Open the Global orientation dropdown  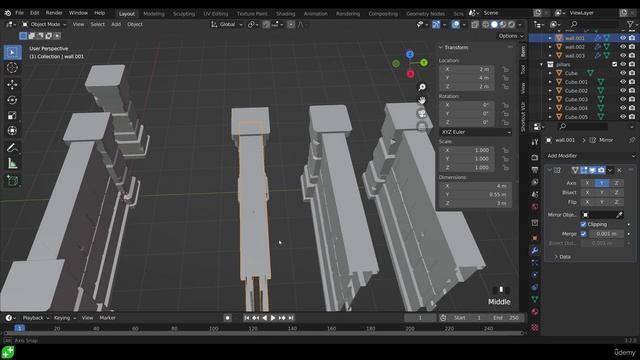coord(227,24)
